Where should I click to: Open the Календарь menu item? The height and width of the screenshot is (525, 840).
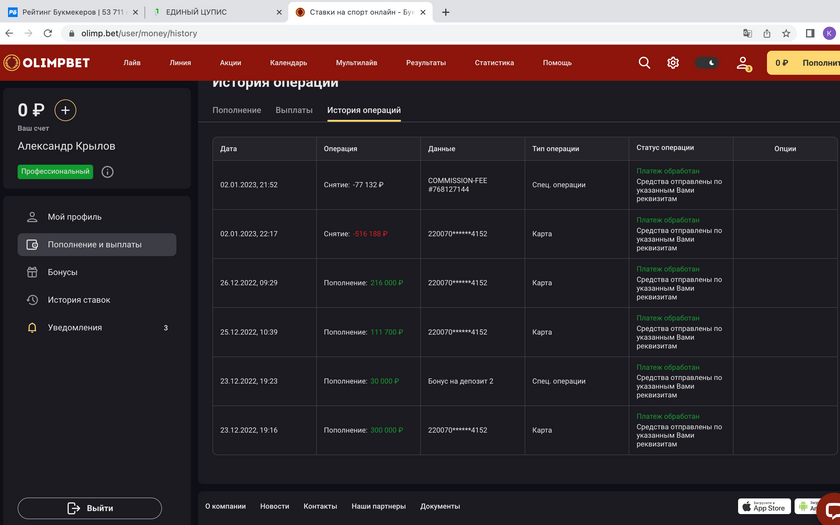coord(288,63)
